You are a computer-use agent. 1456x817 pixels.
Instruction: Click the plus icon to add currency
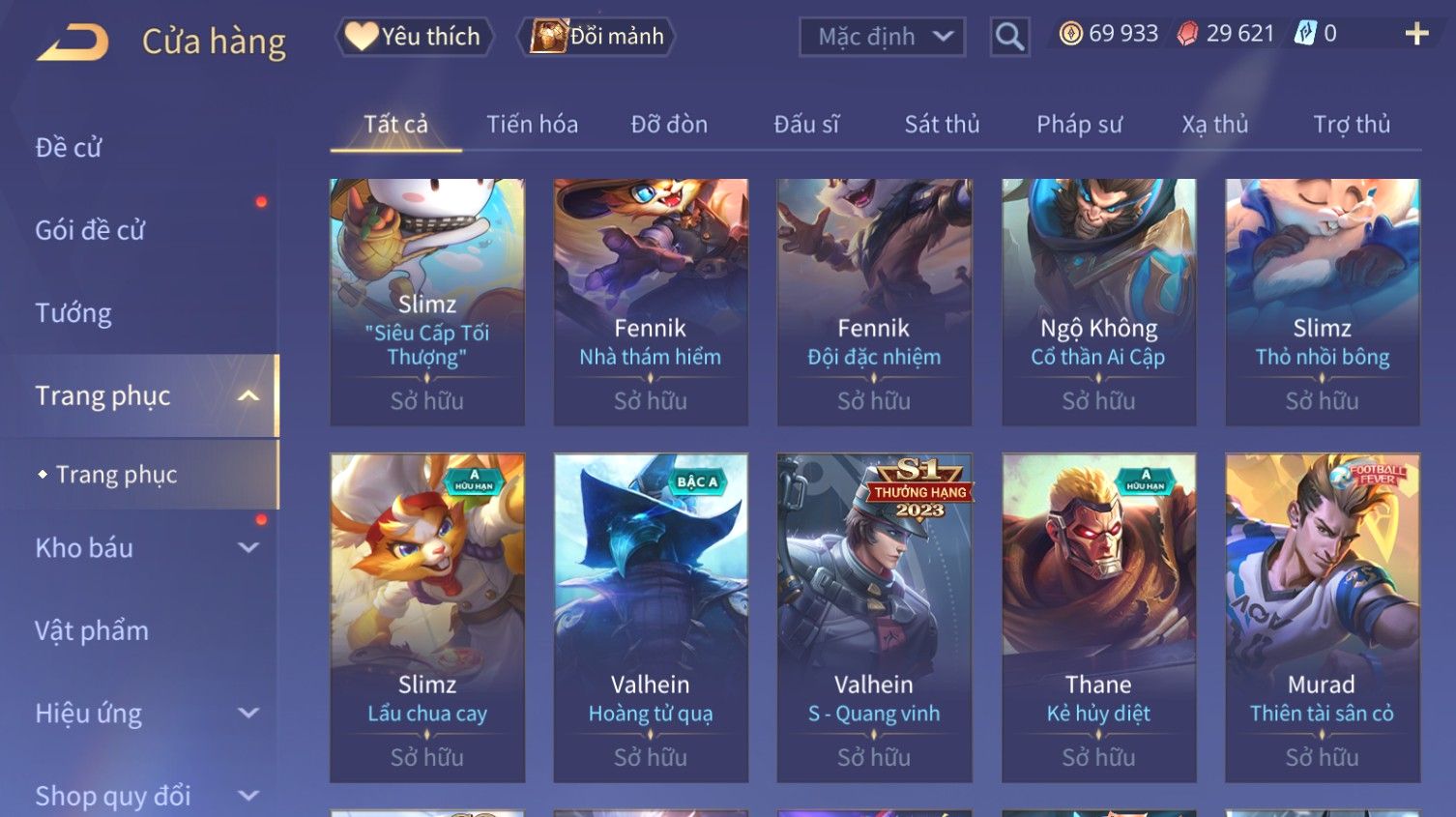[x=1416, y=34]
